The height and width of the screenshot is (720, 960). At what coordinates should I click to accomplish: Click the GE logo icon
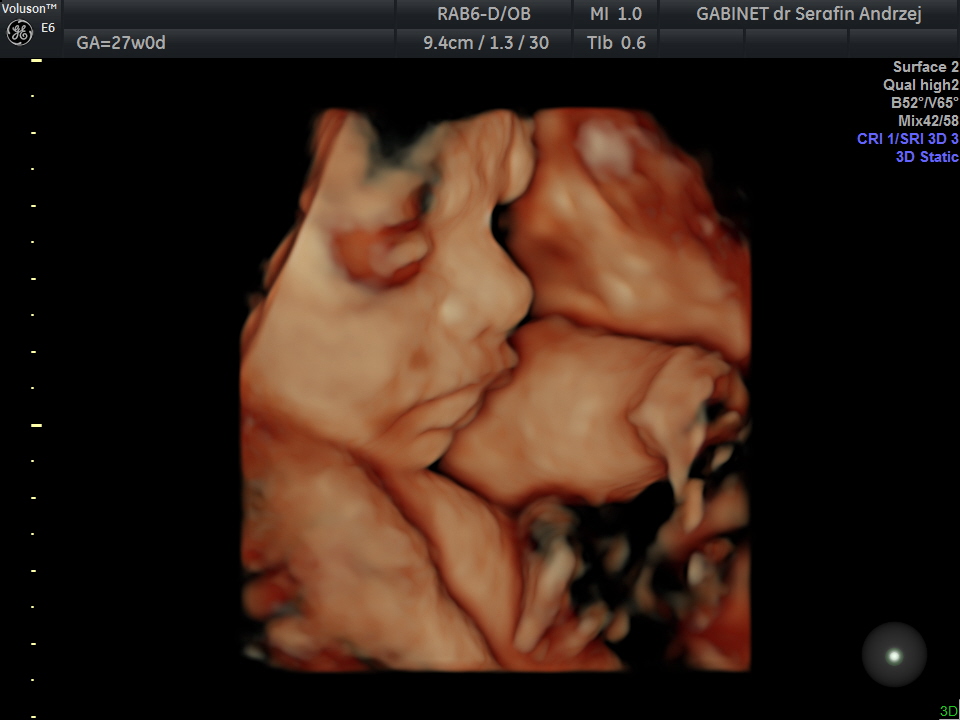pyautogui.click(x=20, y=32)
